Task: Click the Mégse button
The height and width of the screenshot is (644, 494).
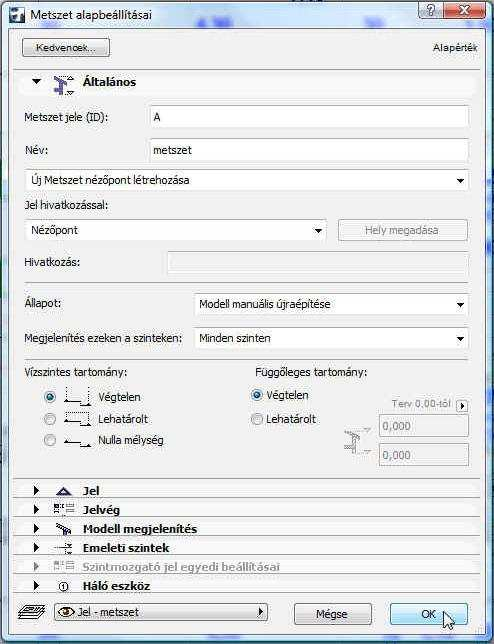Action: (x=333, y=614)
